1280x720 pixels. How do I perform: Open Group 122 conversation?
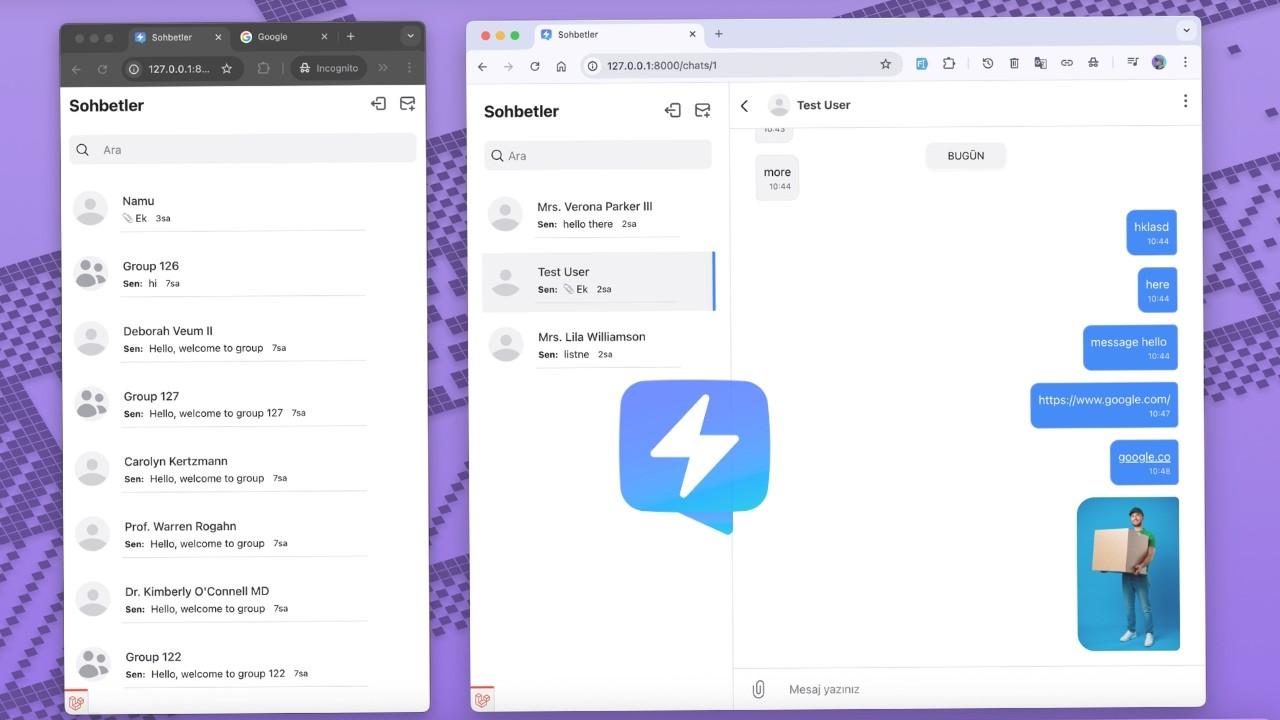243,665
